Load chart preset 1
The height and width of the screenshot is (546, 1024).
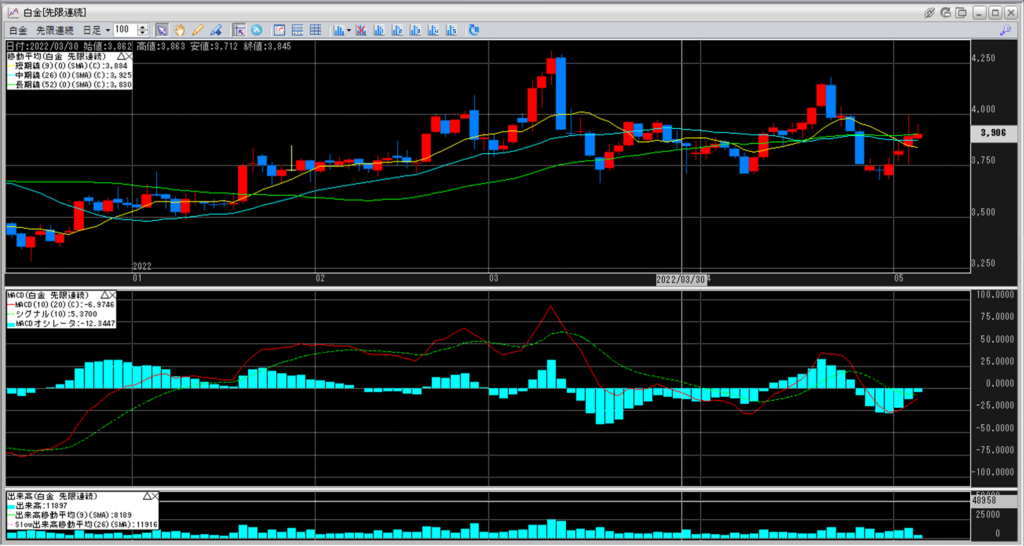coord(378,30)
